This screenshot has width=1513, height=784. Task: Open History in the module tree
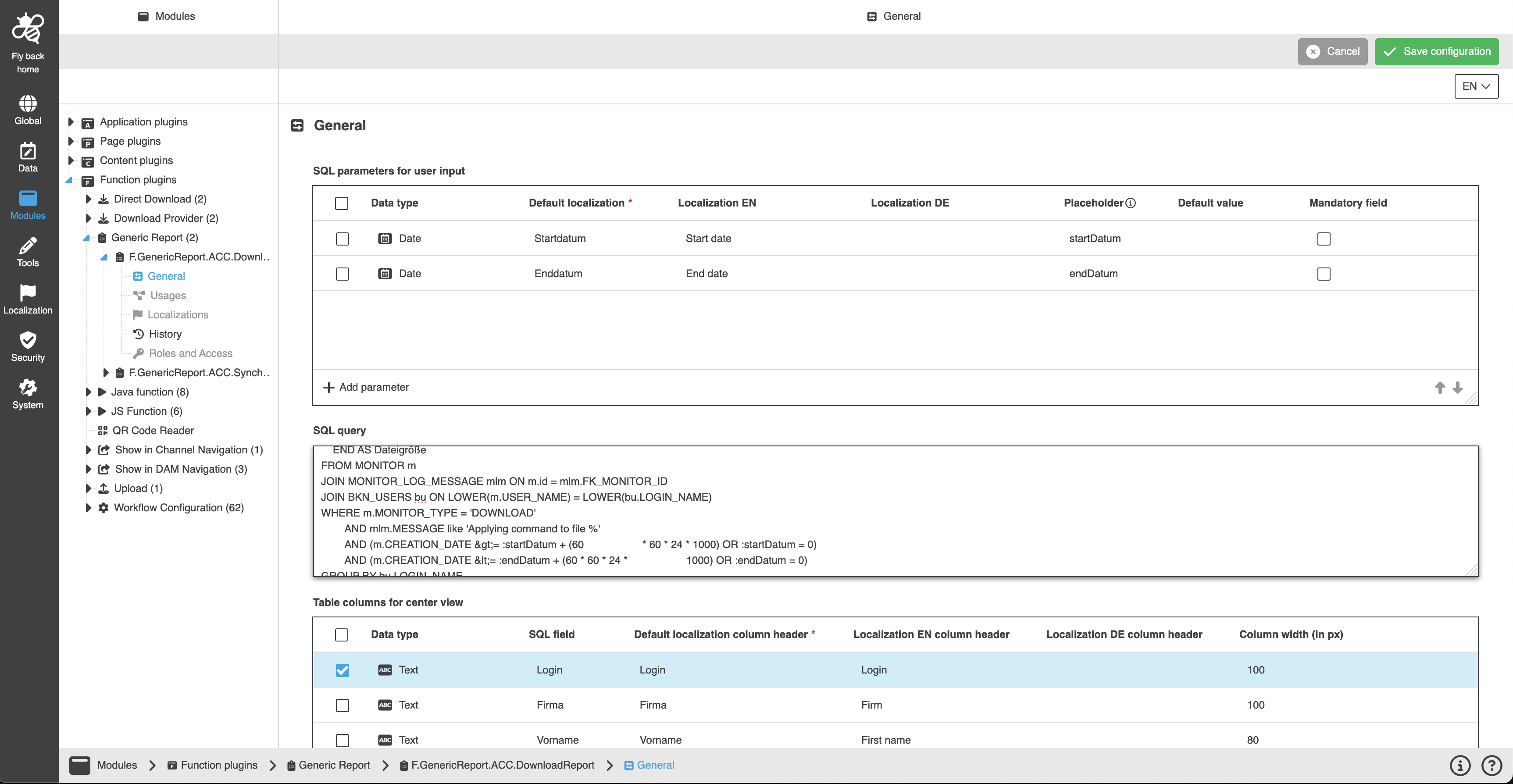pos(165,334)
